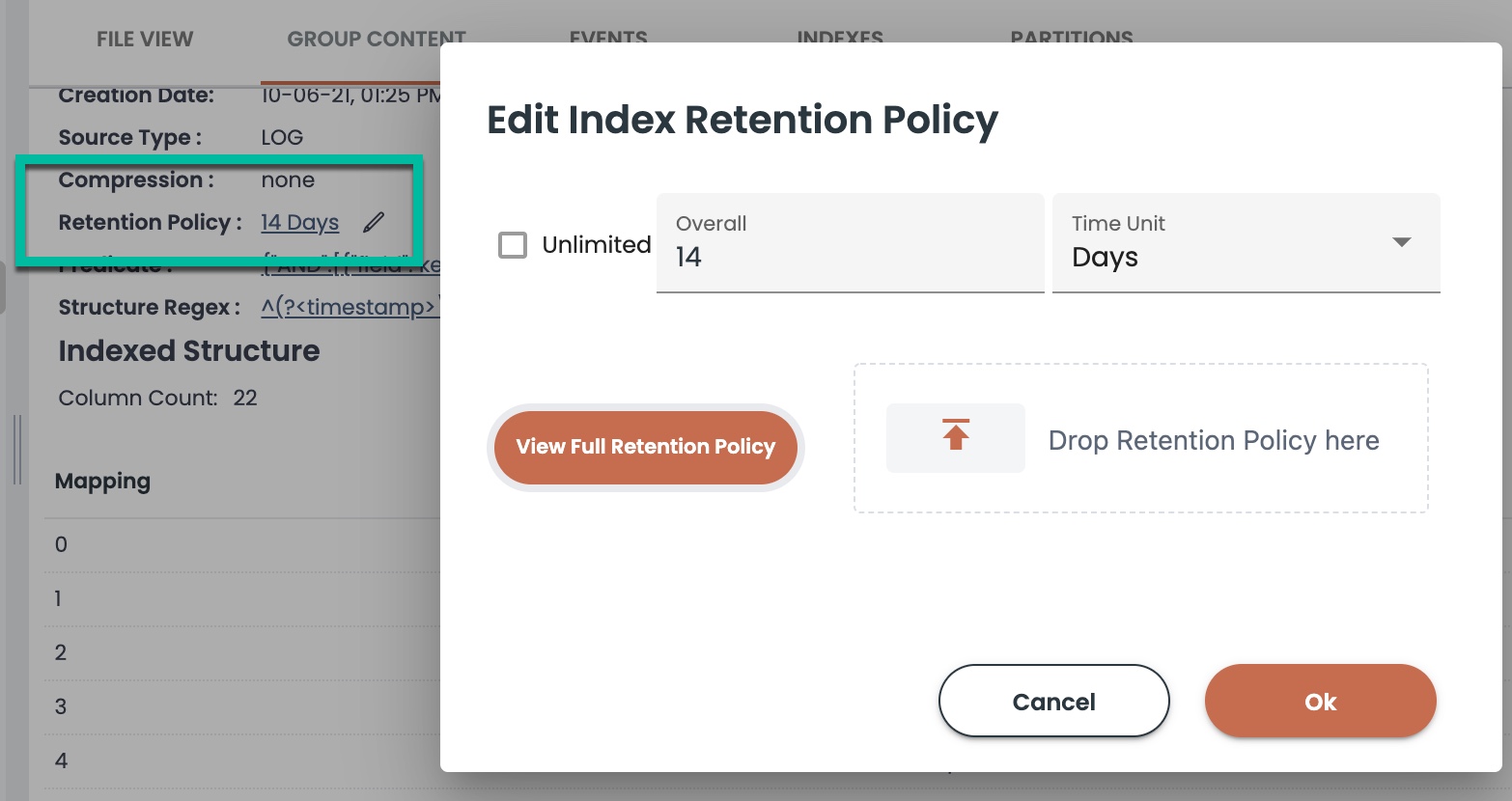Image resolution: width=1512 pixels, height=801 pixels.
Task: Select mapping row 3
Action: pyautogui.click(x=241, y=706)
